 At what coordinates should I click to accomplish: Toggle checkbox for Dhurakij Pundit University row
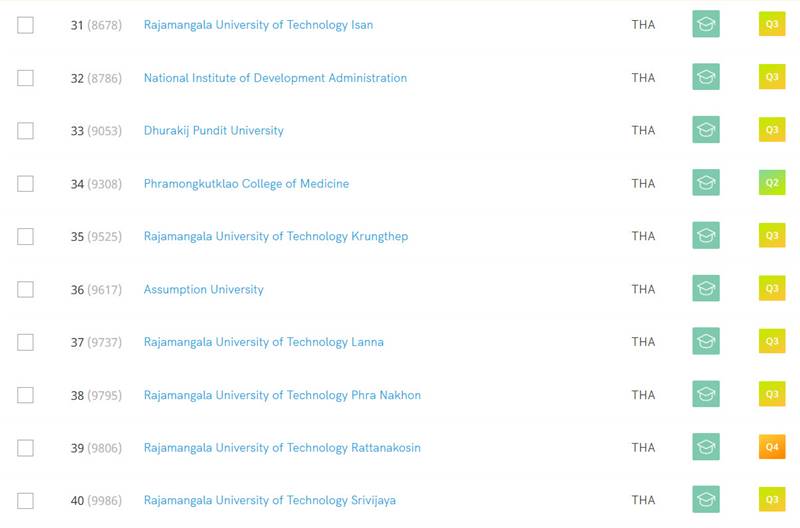point(26,131)
